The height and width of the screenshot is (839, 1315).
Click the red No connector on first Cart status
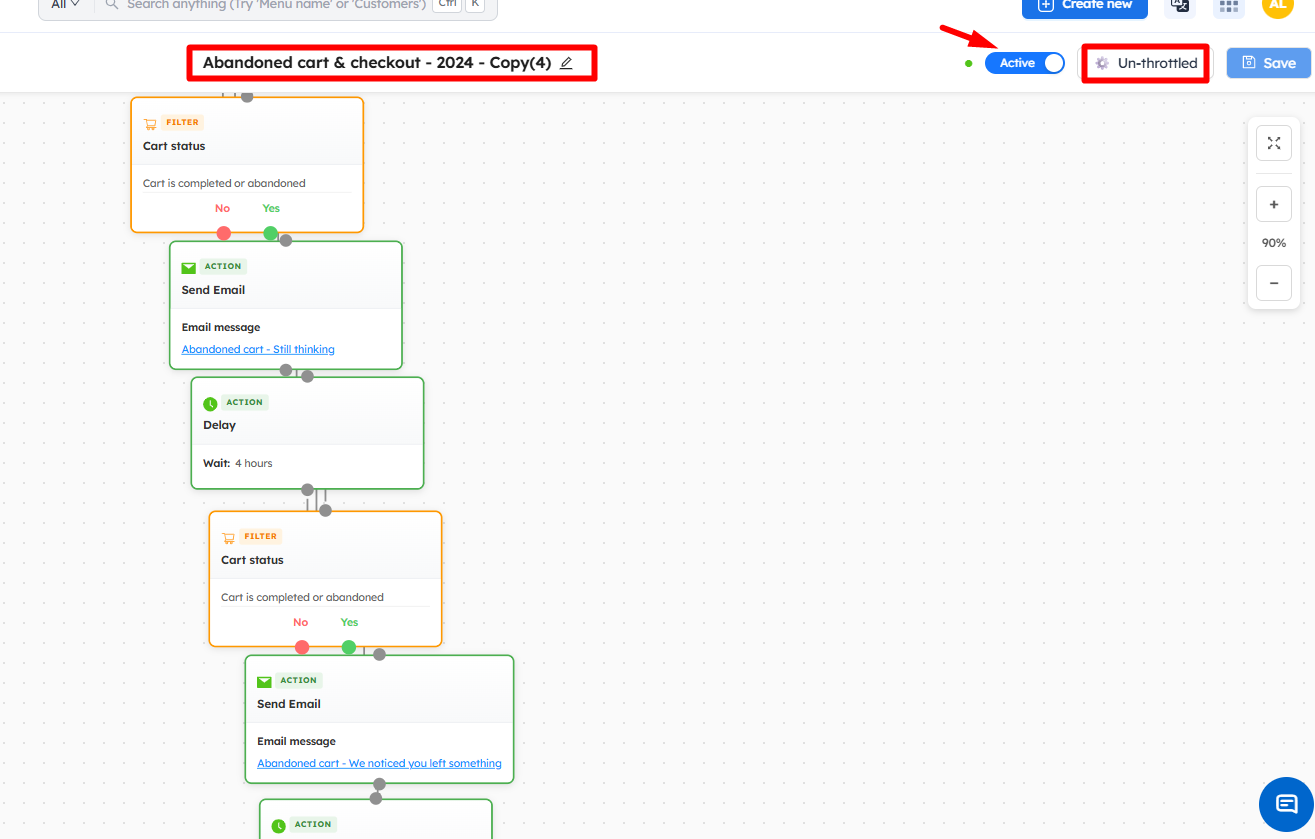tap(224, 233)
